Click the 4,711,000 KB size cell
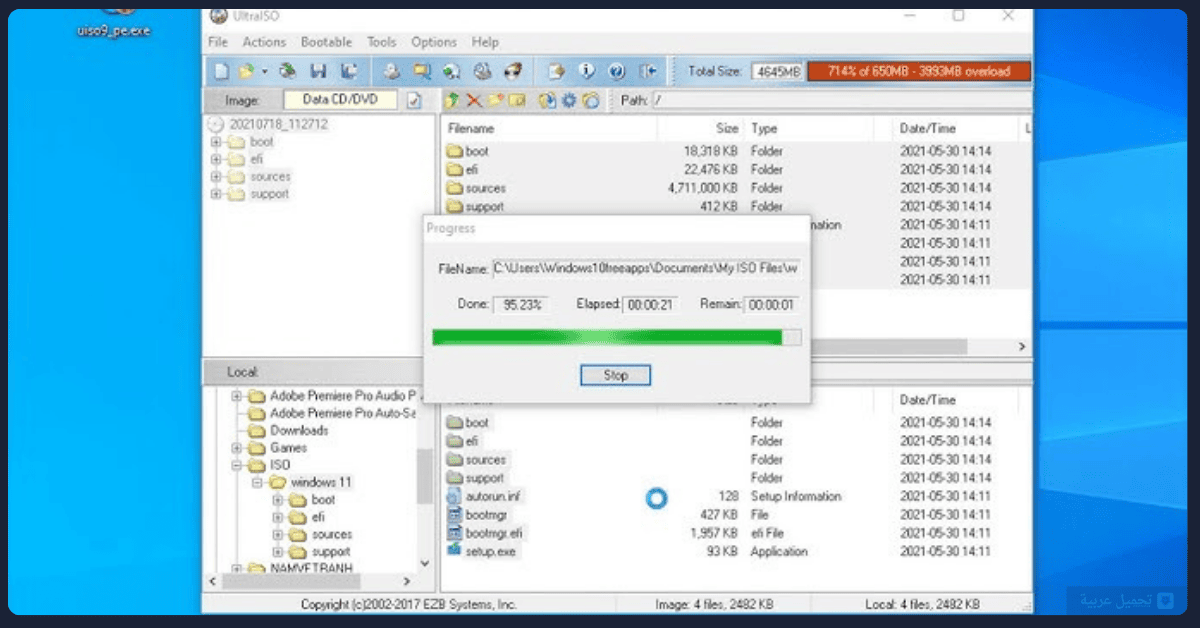Viewport: 1200px width, 628px height. click(702, 188)
